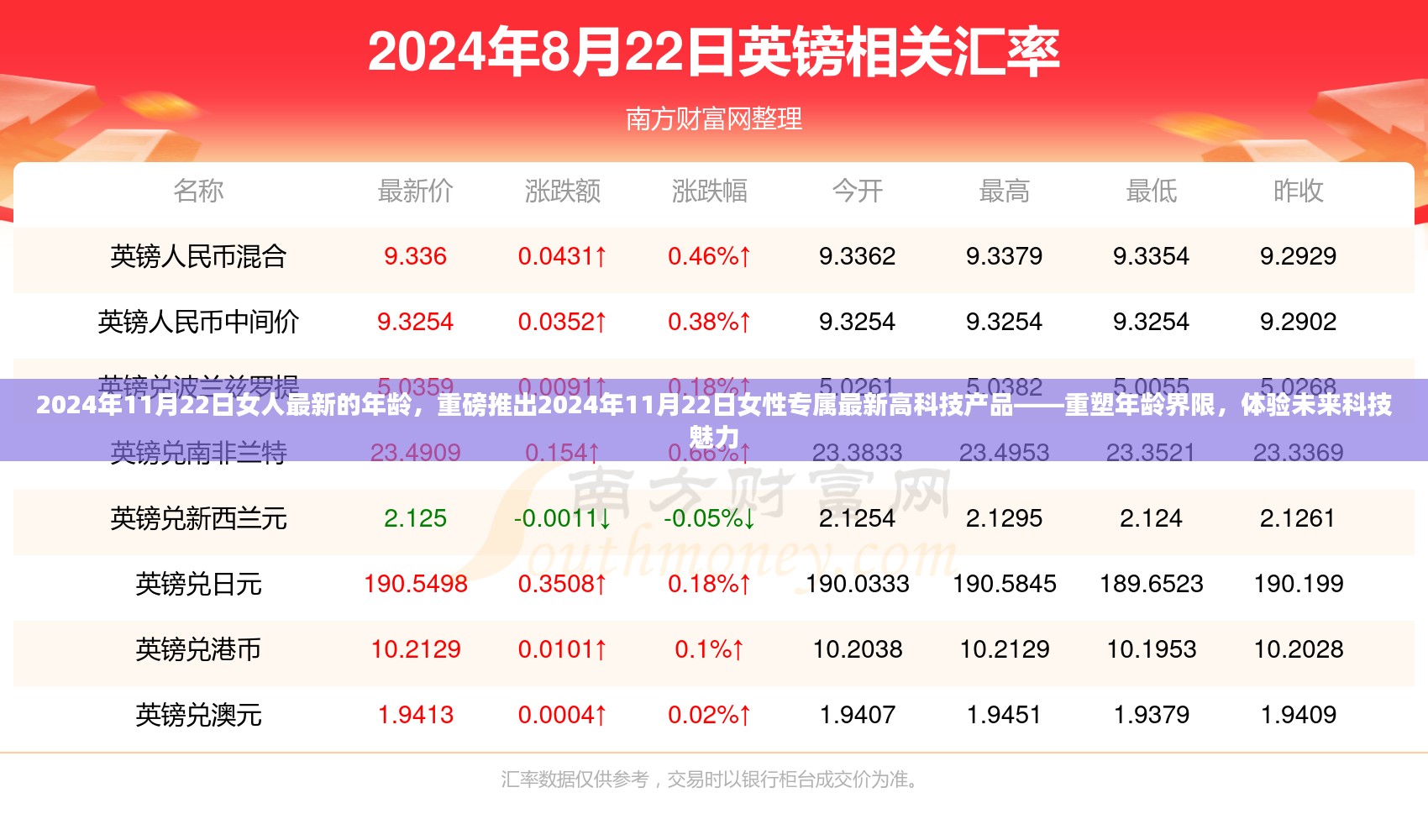Click previous close 2.1261

point(1298,518)
